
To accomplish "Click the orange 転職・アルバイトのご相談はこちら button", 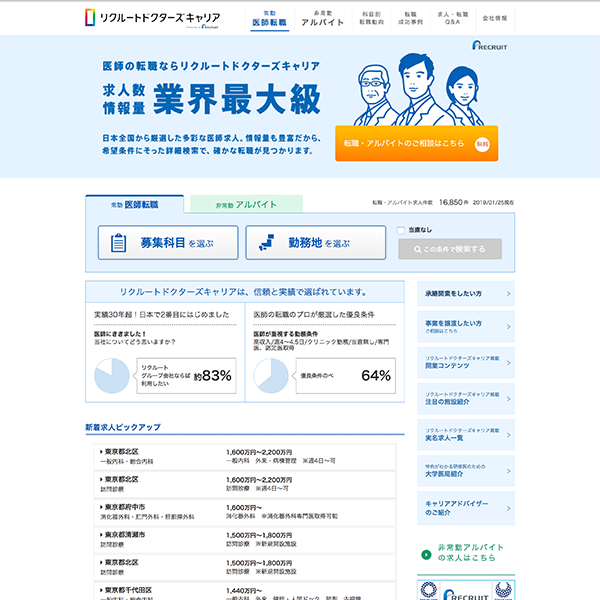I will tap(416, 143).
